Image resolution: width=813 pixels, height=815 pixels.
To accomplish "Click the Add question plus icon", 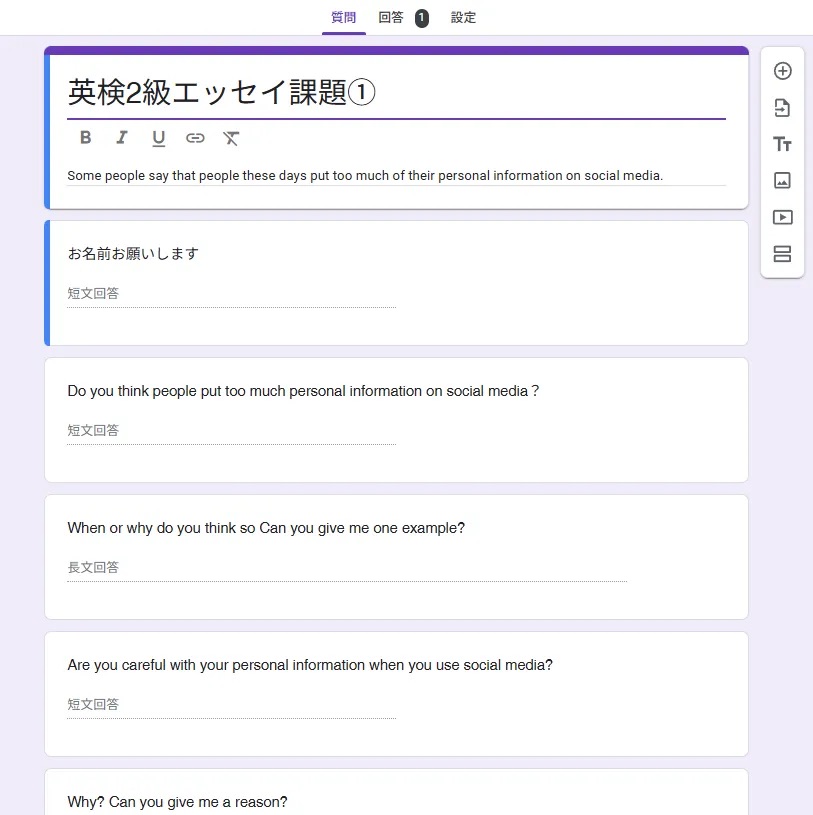I will click(782, 71).
